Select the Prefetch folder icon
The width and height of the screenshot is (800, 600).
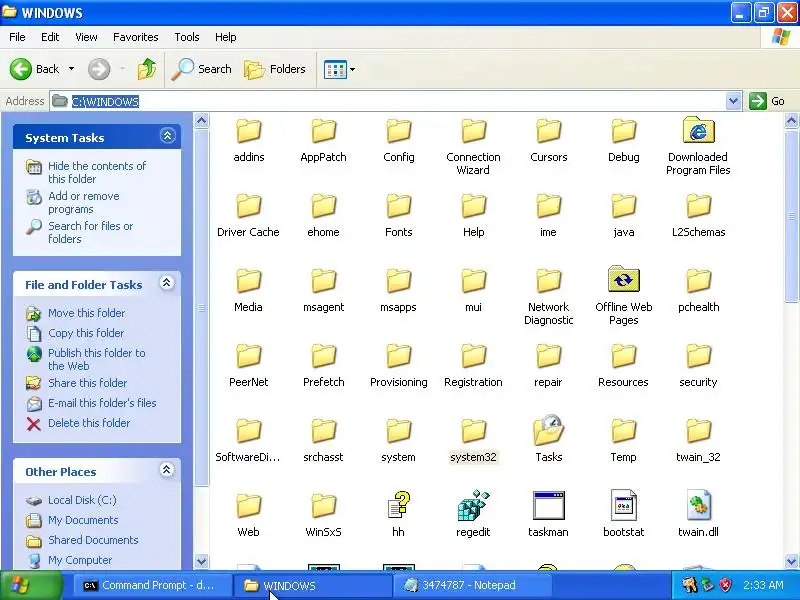pos(323,356)
